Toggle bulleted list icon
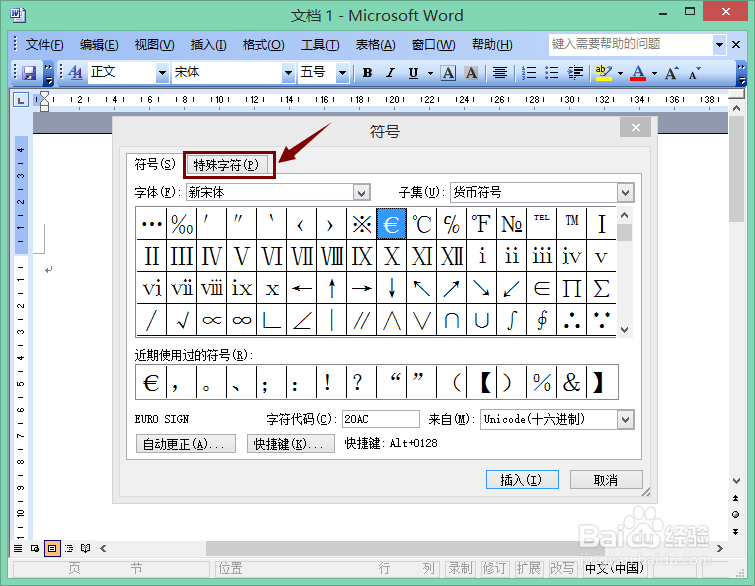The height and width of the screenshot is (586, 755). click(552, 73)
